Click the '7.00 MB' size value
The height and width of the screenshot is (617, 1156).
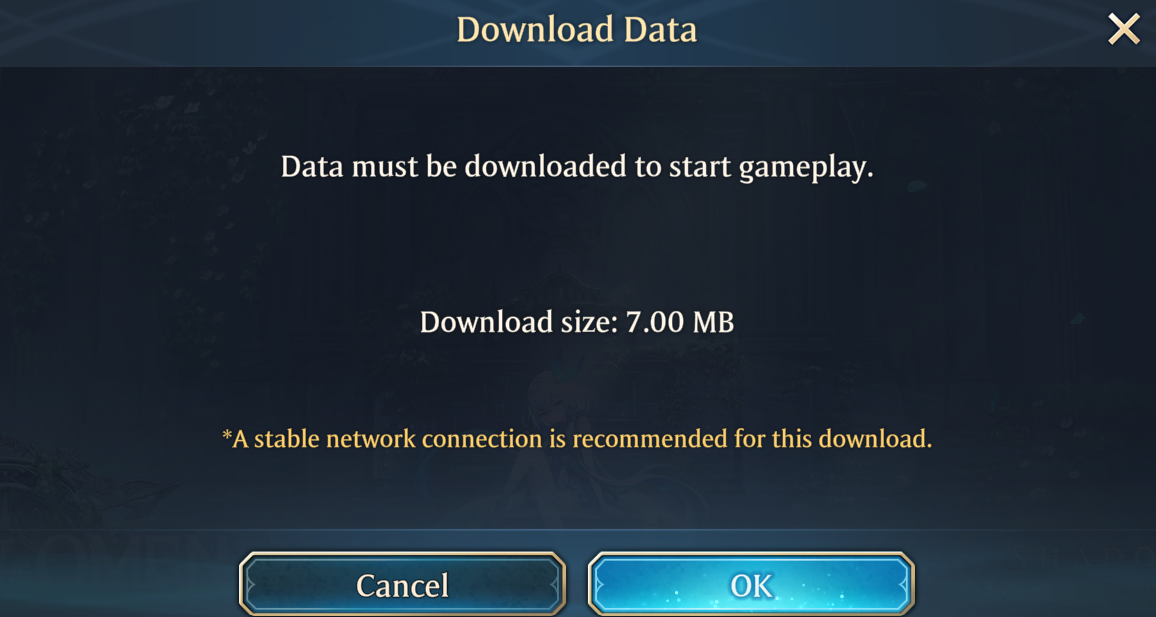(x=680, y=322)
